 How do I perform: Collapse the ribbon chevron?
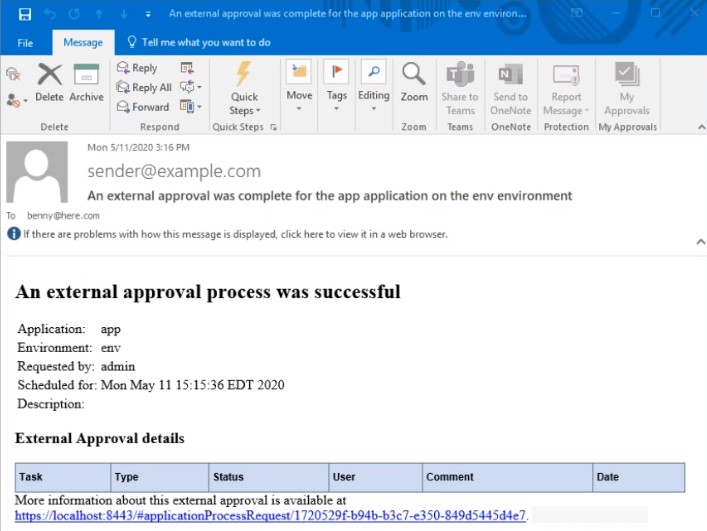701,127
